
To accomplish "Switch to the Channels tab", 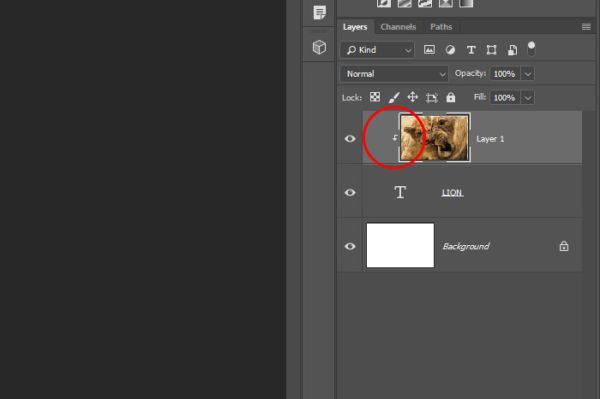I will coord(398,27).
